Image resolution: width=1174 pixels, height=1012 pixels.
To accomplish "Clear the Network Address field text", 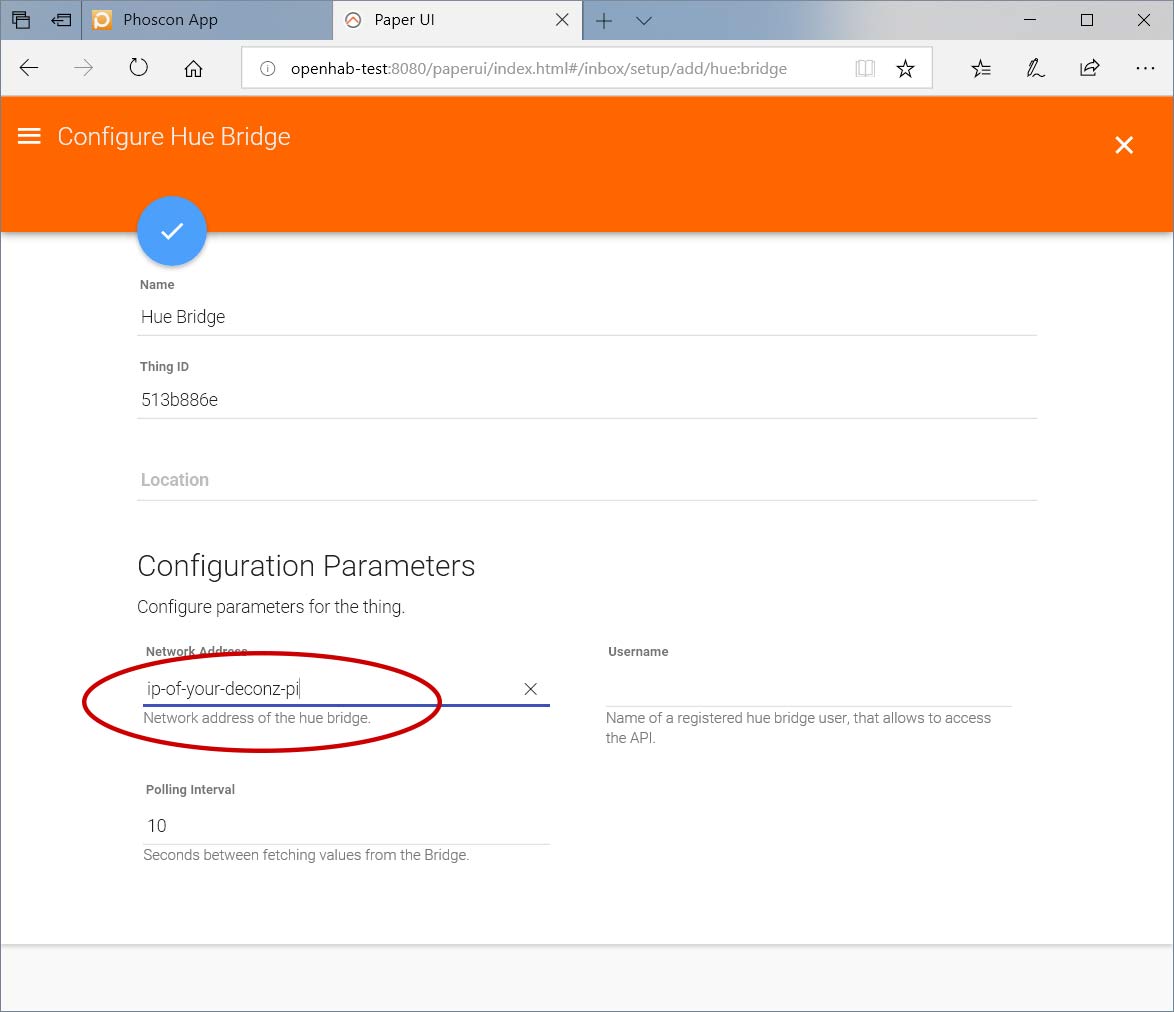I will pyautogui.click(x=531, y=689).
